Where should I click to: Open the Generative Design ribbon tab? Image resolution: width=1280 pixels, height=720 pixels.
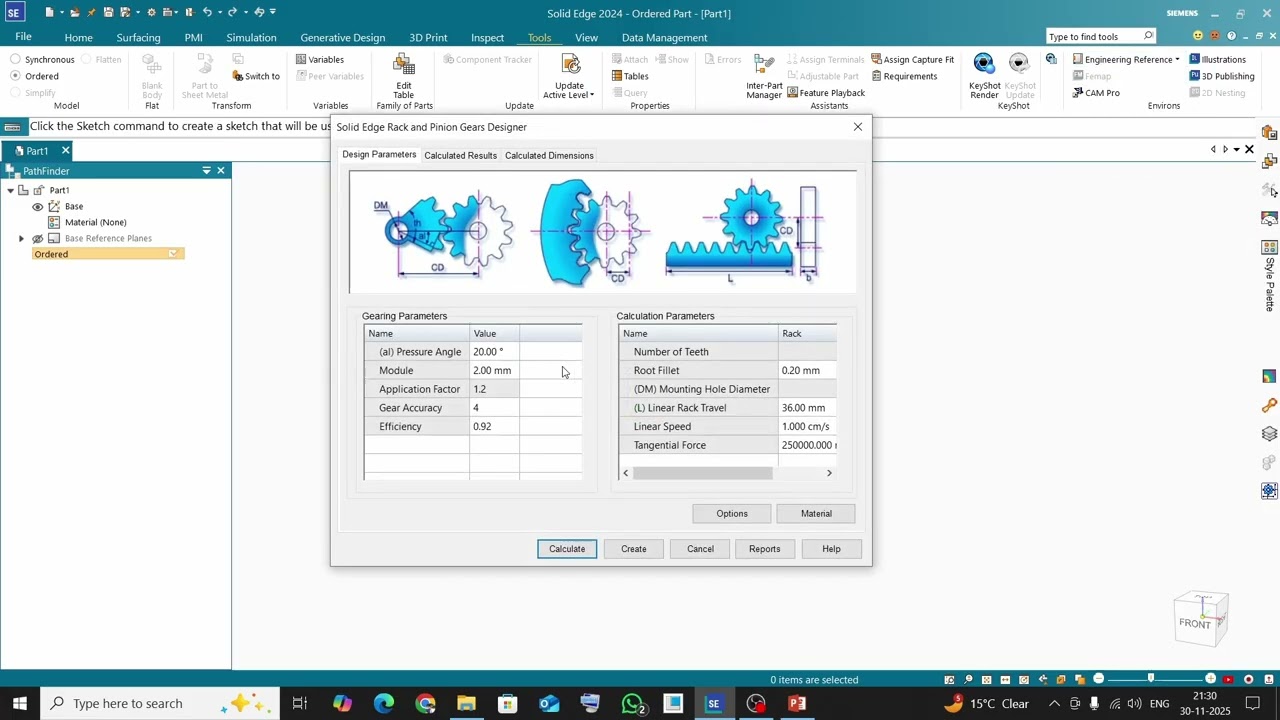[343, 37]
